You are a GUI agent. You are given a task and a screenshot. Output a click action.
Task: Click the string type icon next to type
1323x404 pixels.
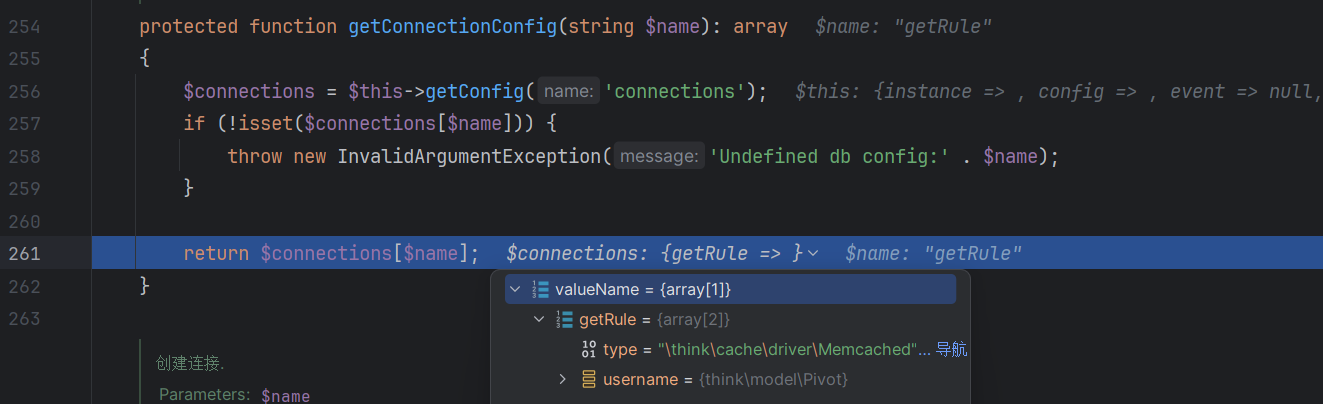589,349
